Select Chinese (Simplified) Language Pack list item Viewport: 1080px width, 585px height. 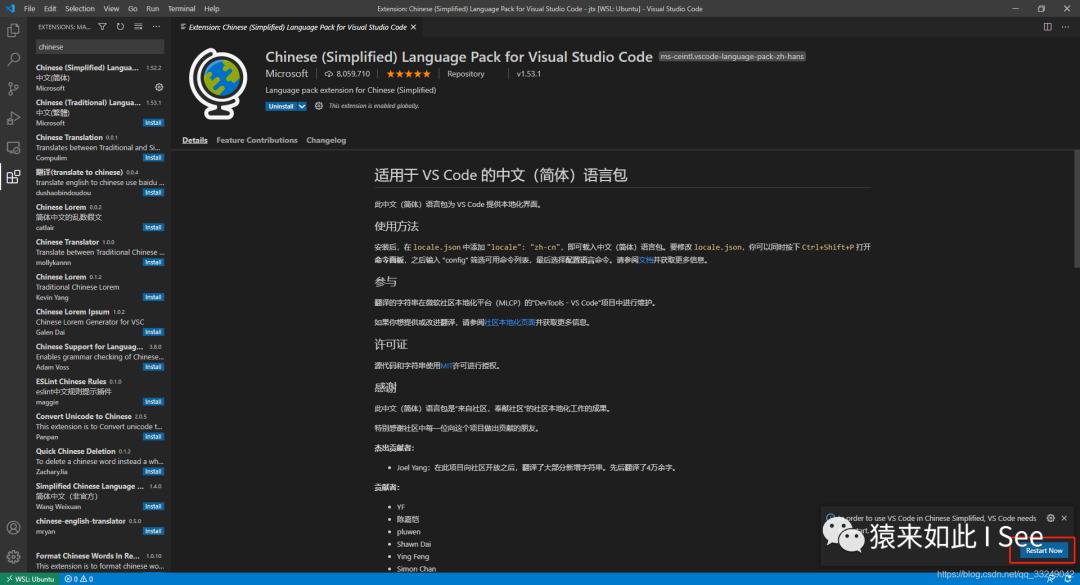click(x=99, y=78)
